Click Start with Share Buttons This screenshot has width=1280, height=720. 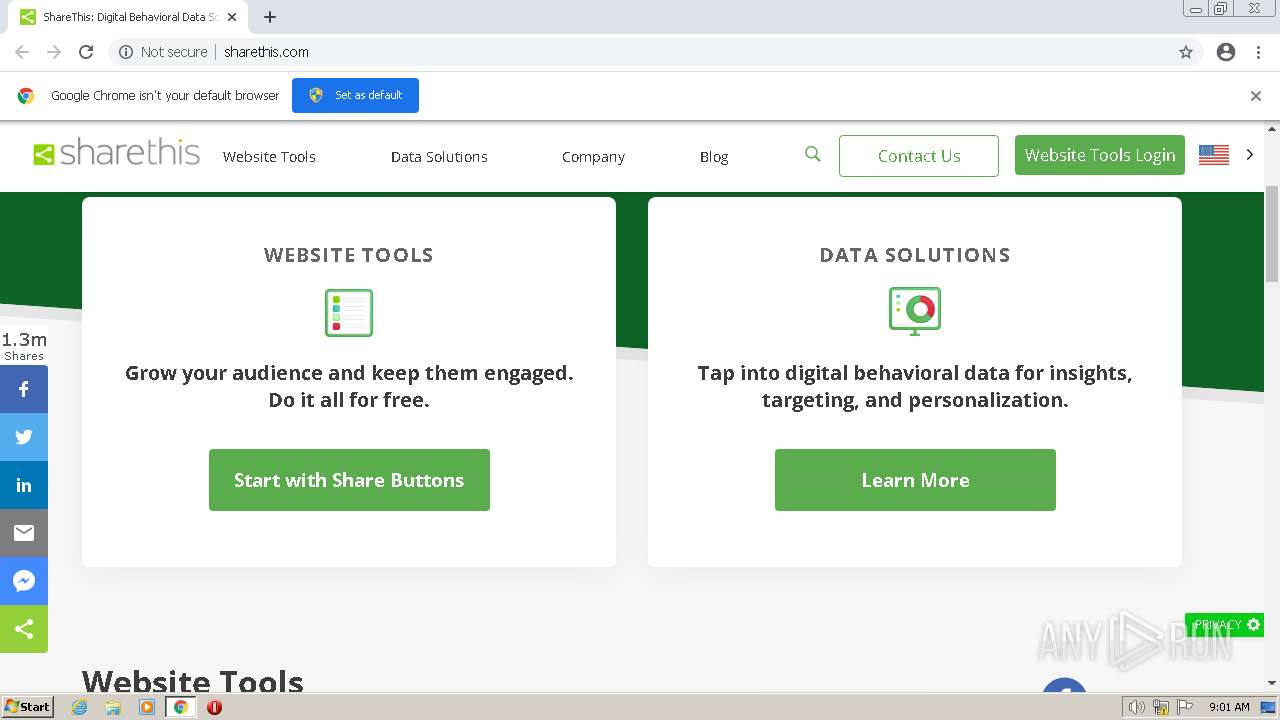(349, 480)
